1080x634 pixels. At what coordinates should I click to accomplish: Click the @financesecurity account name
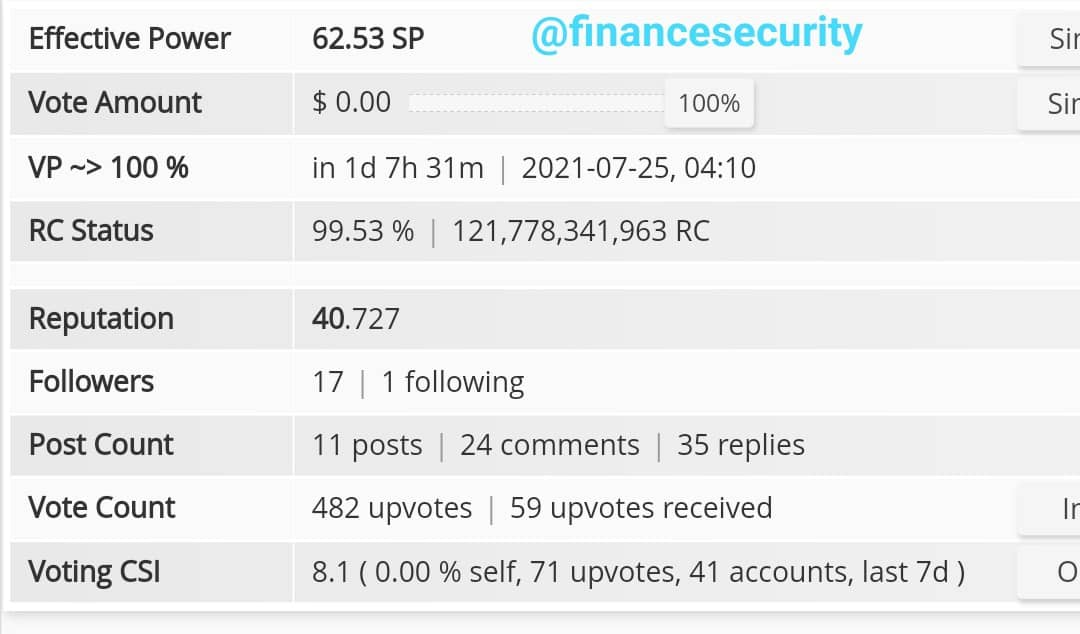point(696,34)
